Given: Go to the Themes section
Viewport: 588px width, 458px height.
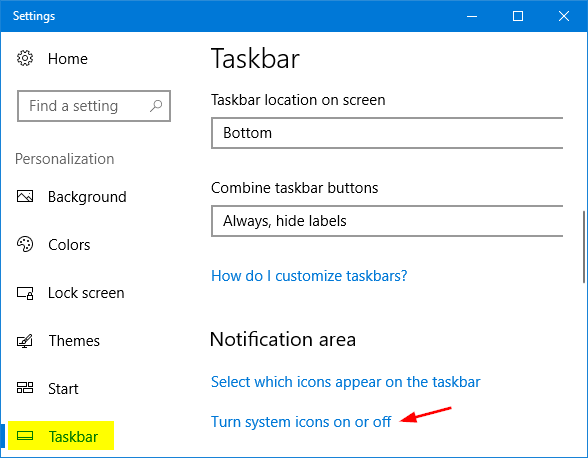Looking at the screenshot, I should tap(74, 341).
